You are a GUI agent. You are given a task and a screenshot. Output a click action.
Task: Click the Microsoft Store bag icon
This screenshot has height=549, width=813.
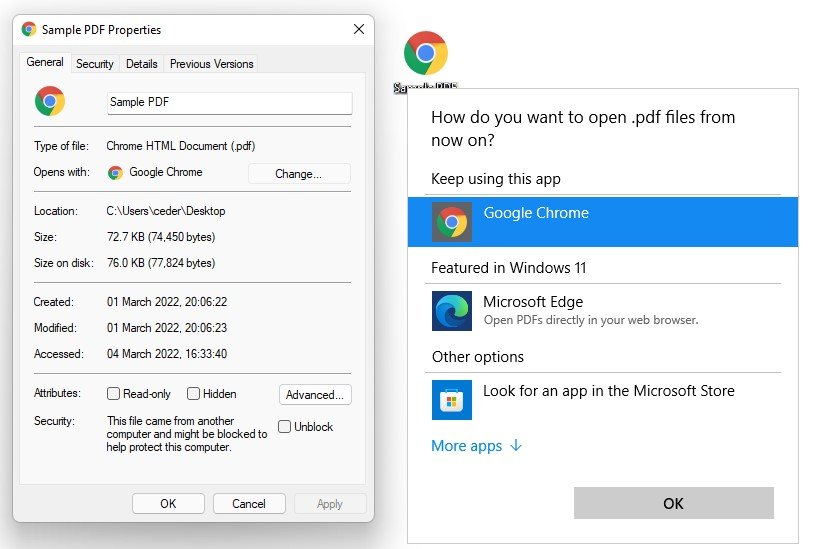click(x=452, y=400)
